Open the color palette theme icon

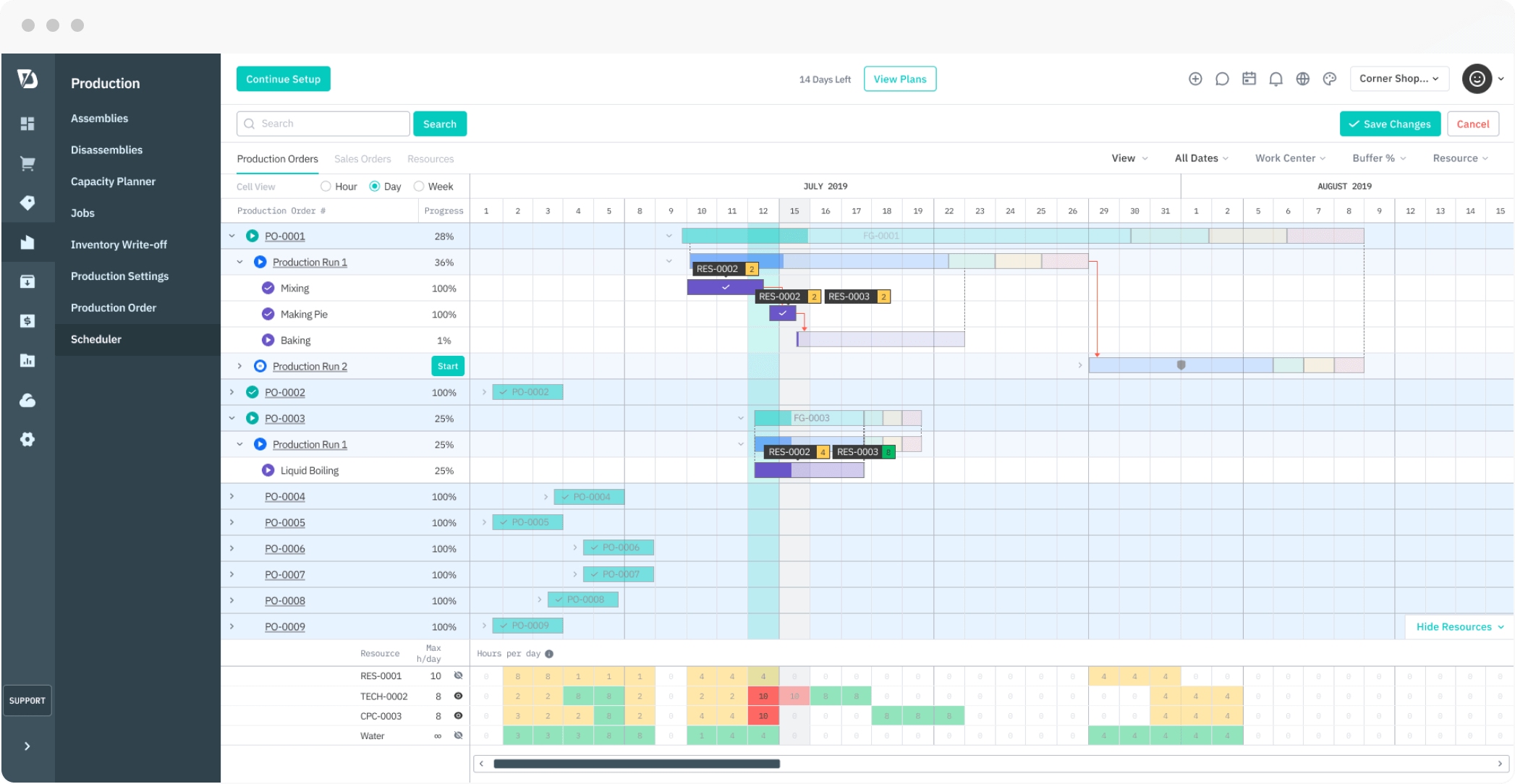click(1329, 79)
